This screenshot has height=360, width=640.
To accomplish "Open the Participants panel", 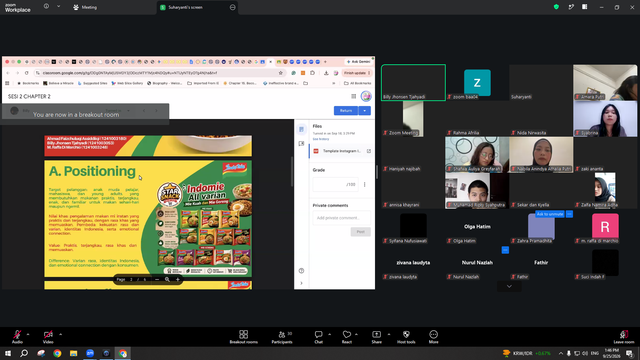I will pyautogui.click(x=282, y=337).
